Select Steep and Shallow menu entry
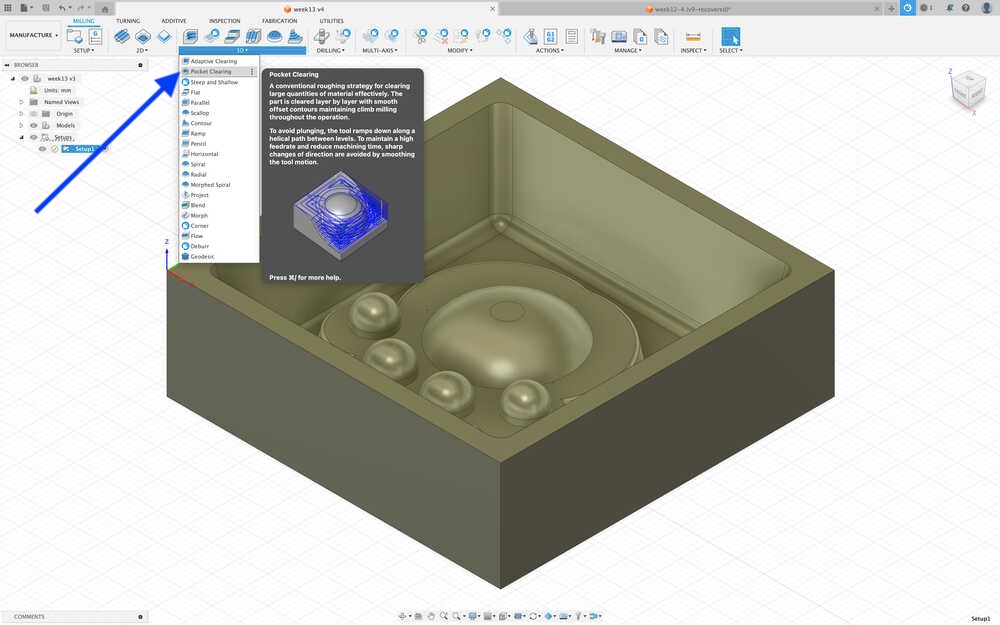1000x625 pixels. point(219,82)
